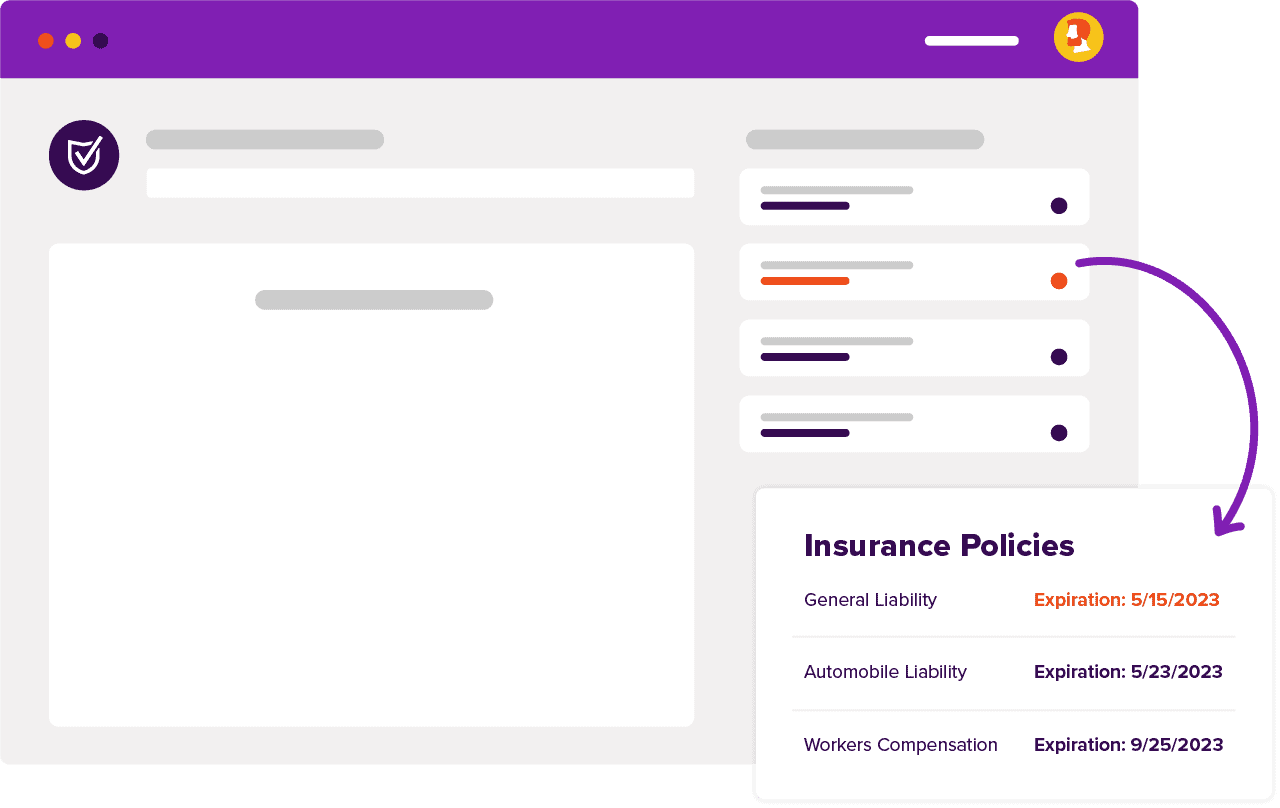Select the third card in right list
This screenshot has height=808, width=1280.
click(x=914, y=348)
